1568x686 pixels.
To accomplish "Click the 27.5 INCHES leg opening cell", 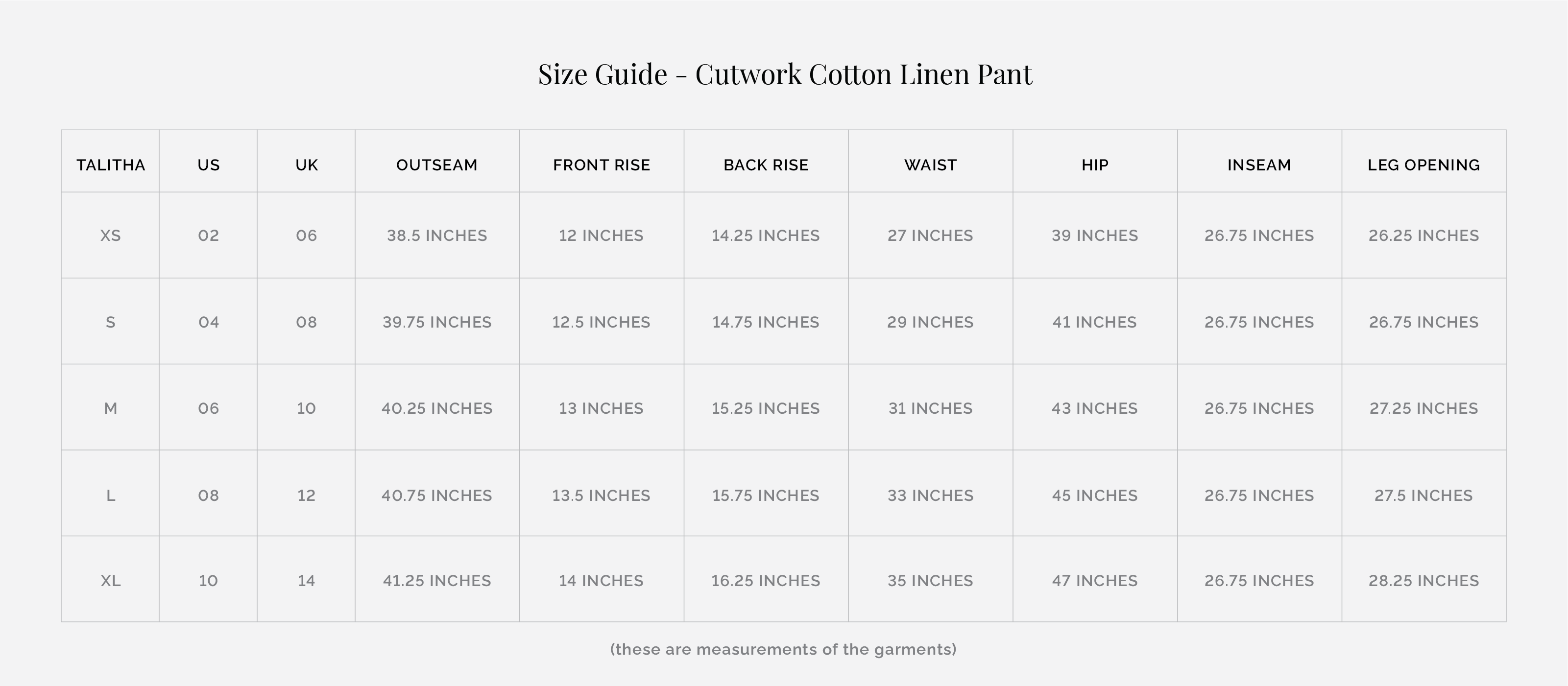I will click(x=1423, y=496).
